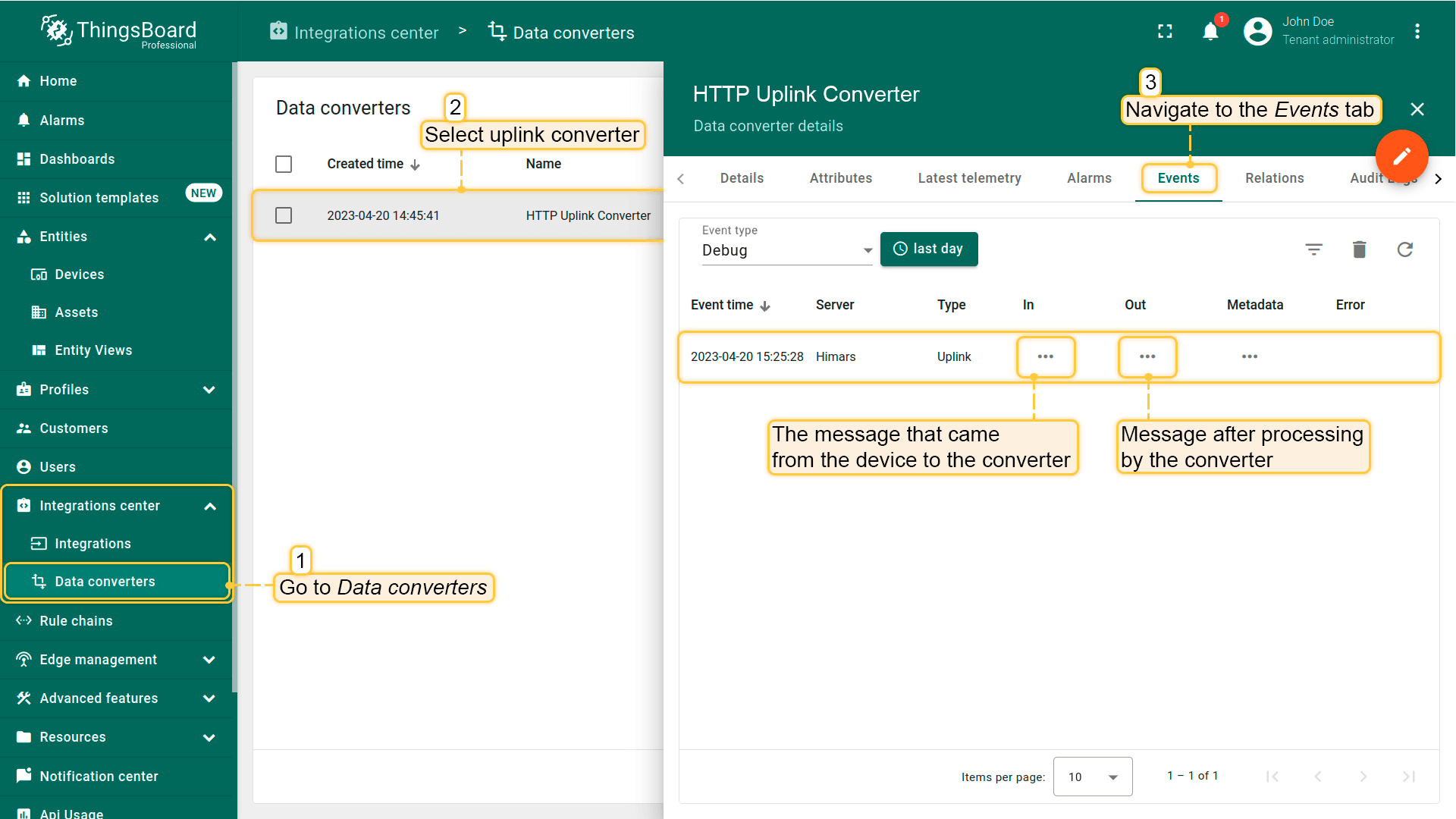Select all converters header checkbox

click(284, 165)
